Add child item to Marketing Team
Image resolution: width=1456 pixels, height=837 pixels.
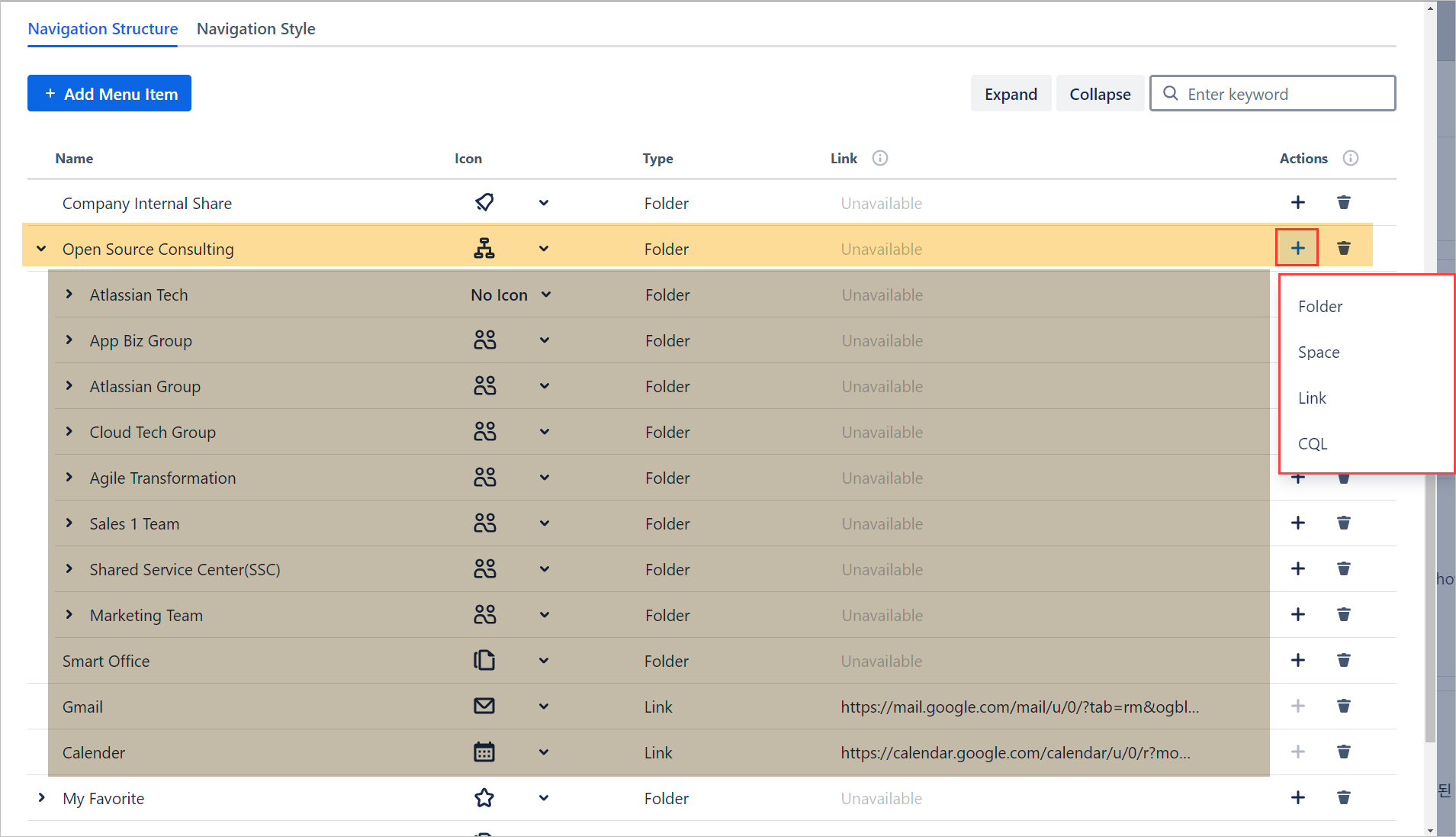(x=1298, y=614)
